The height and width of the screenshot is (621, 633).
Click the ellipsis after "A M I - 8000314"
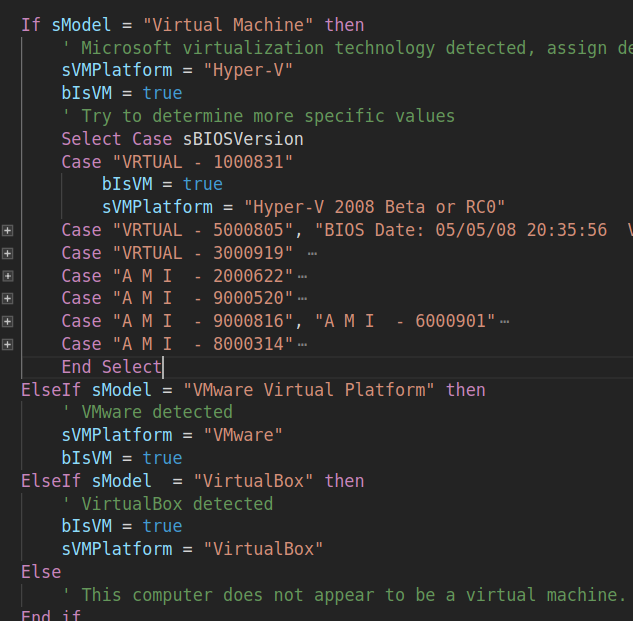[x=302, y=344]
